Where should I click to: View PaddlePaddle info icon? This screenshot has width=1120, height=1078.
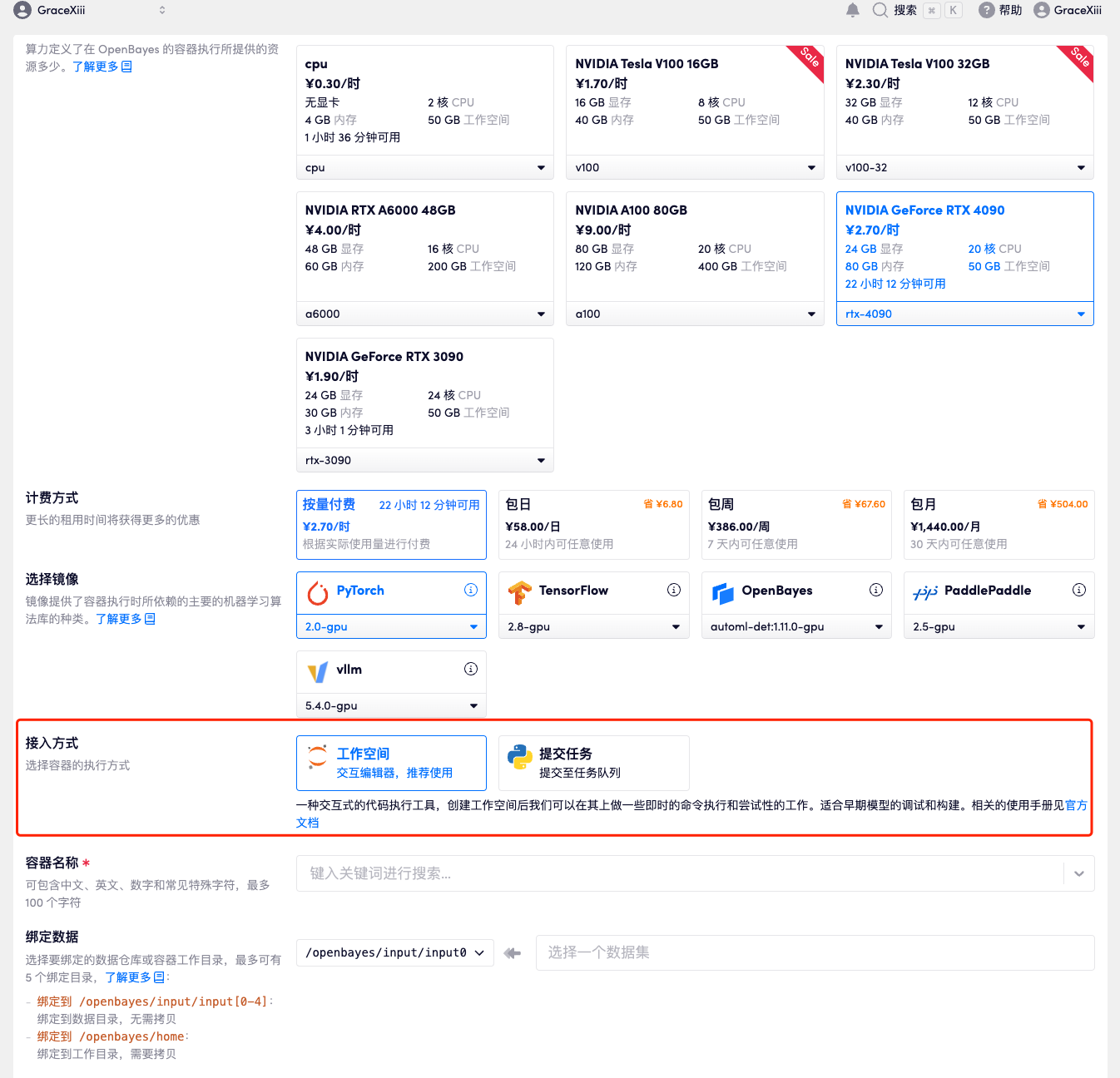tap(1079, 590)
